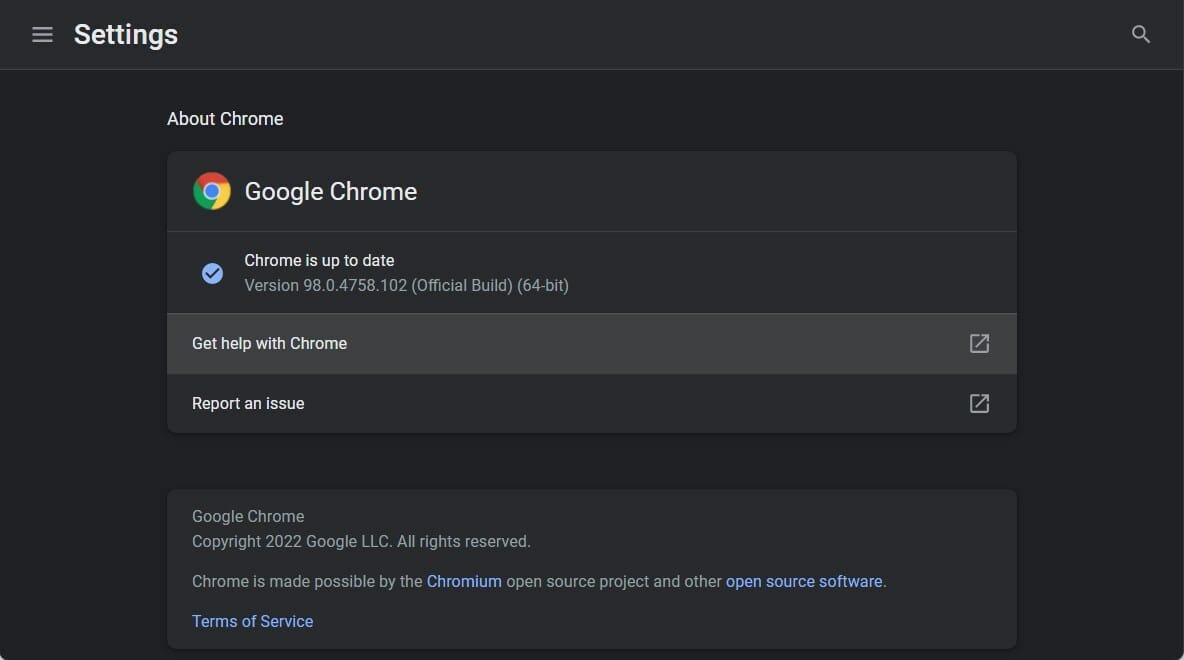Open the open source software link
Viewport: 1184px width, 660px height.
click(x=803, y=581)
